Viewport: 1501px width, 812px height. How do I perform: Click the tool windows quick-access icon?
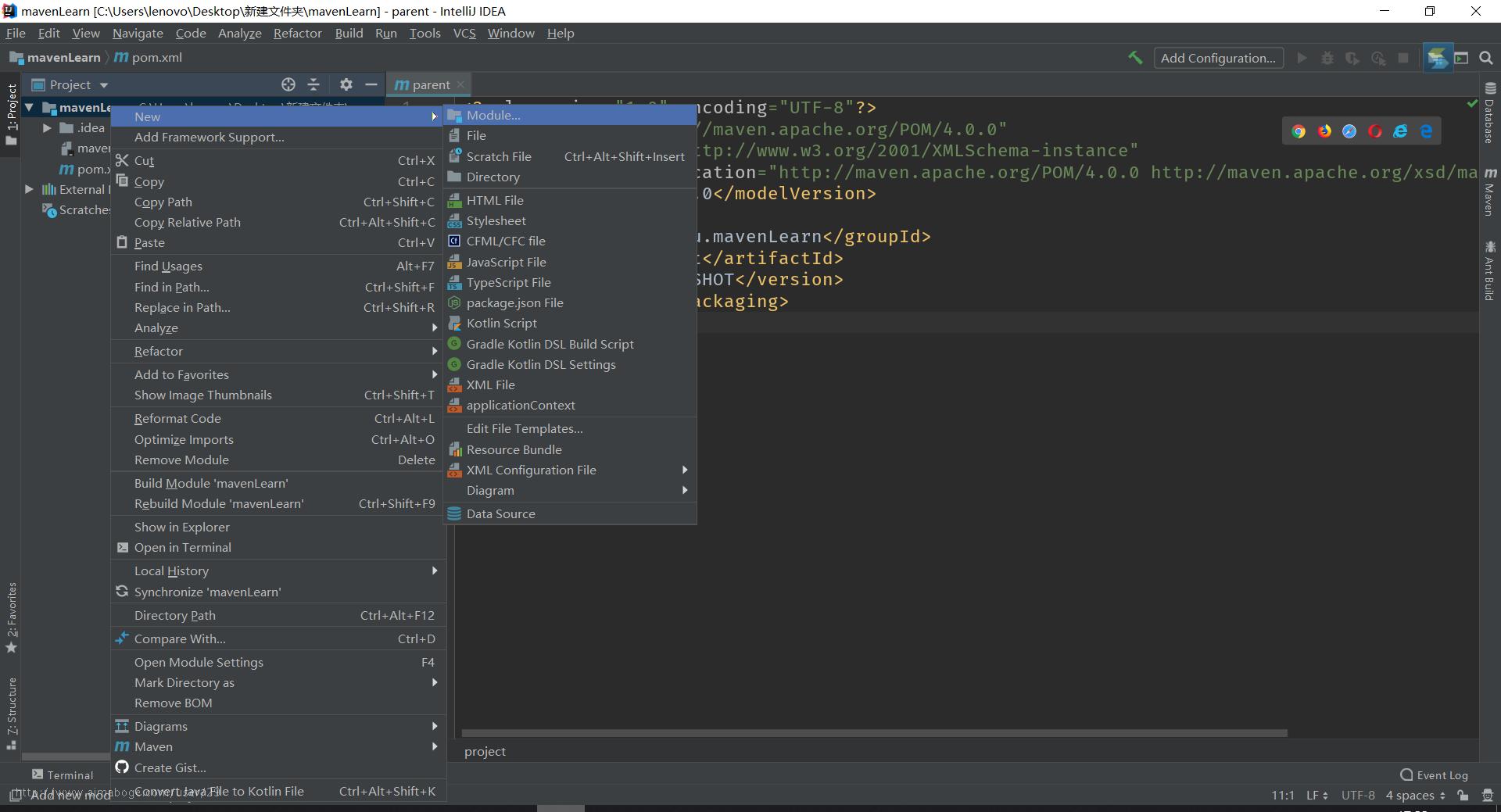coord(14,796)
